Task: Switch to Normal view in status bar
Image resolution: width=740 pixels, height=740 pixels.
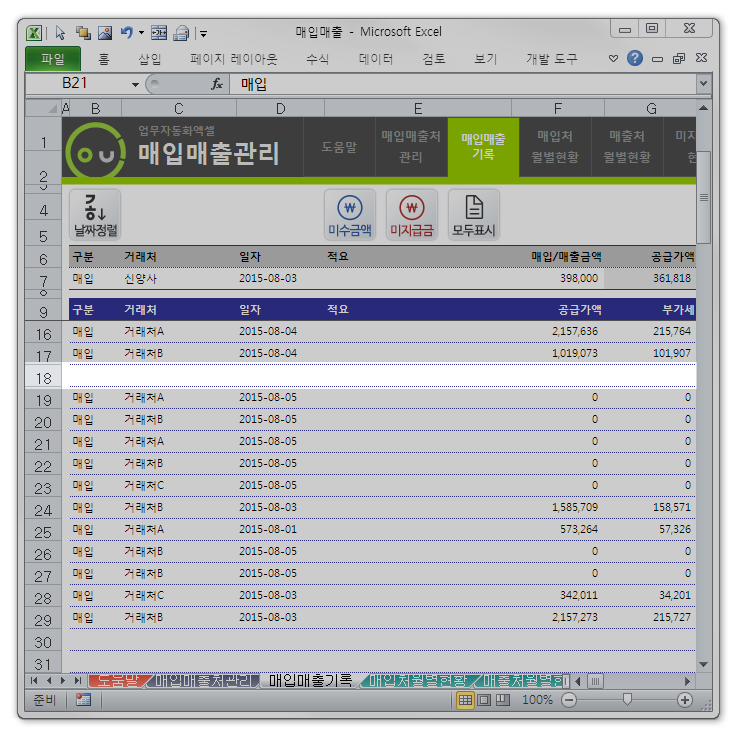Action: pyautogui.click(x=465, y=700)
